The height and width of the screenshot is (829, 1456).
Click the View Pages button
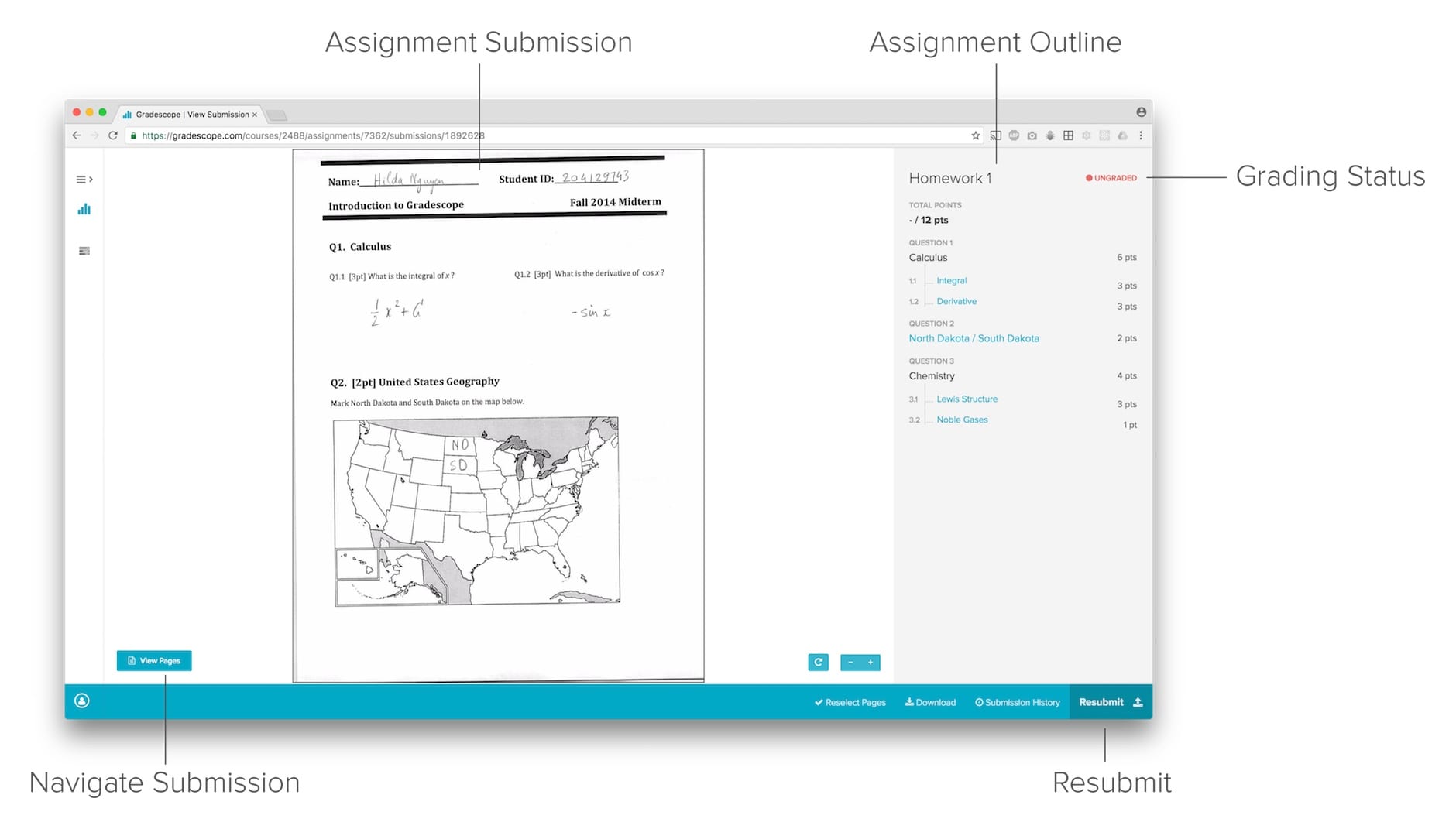(x=154, y=661)
